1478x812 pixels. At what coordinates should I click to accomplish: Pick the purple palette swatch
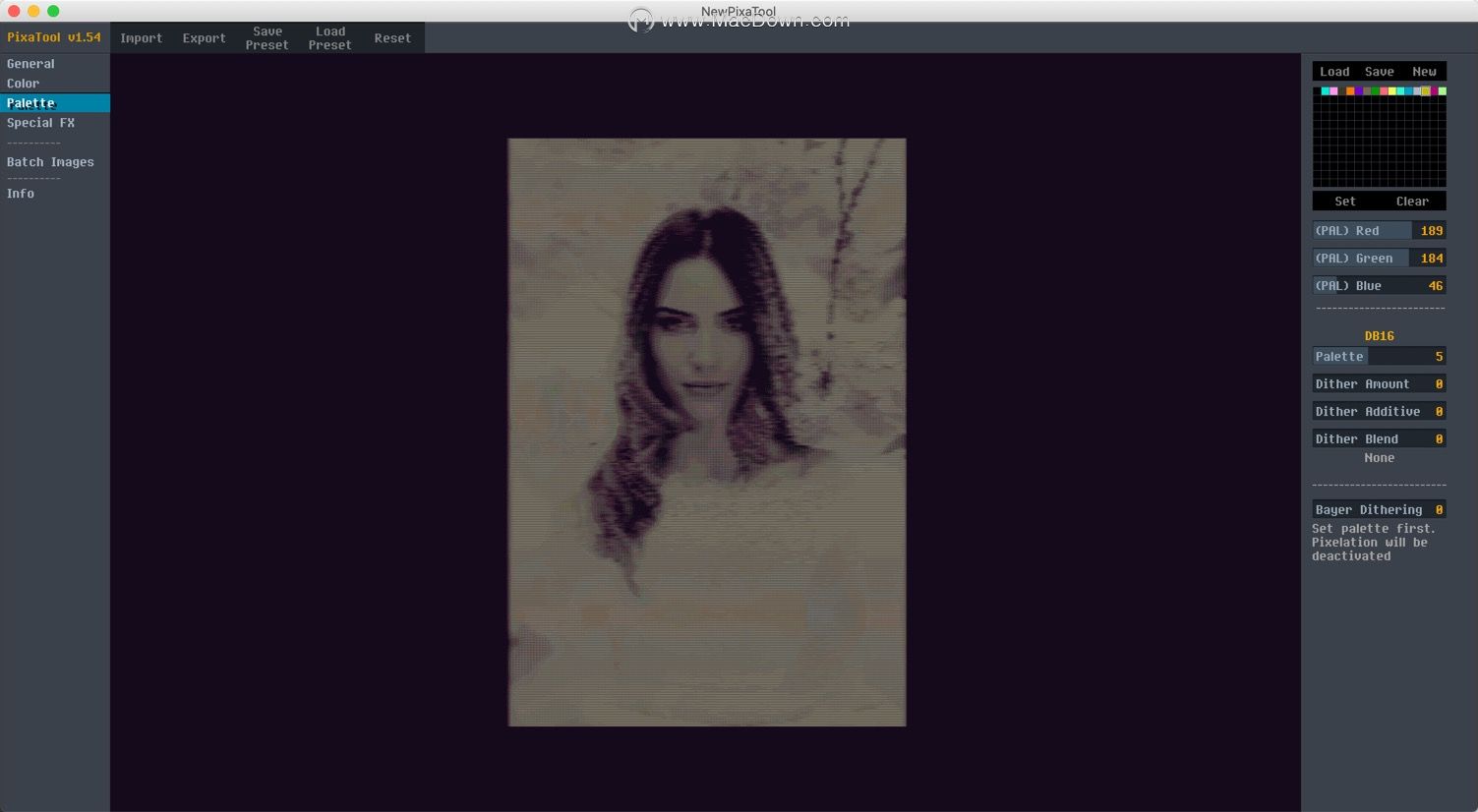coord(1359,91)
